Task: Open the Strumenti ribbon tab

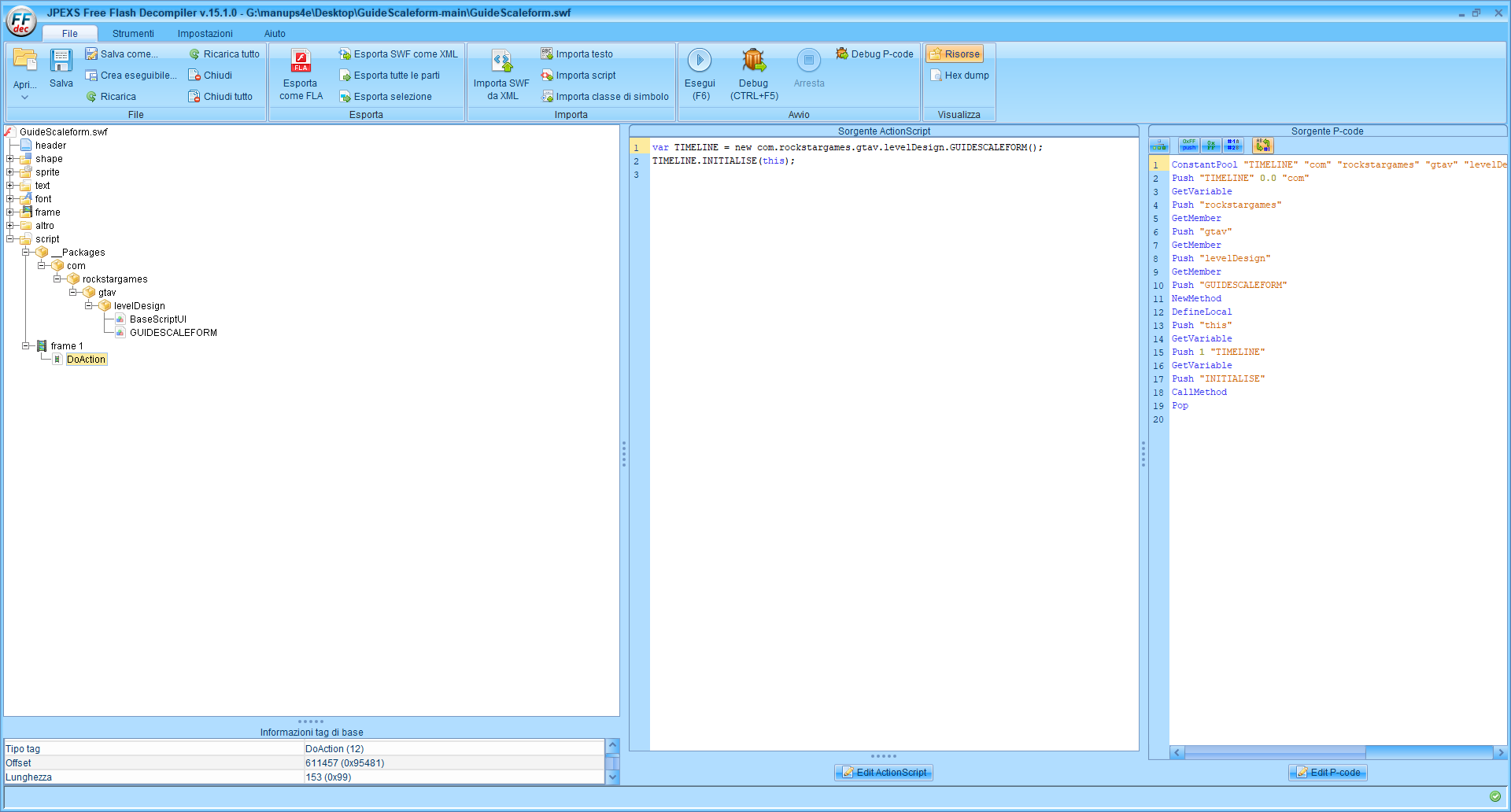Action: (133, 34)
